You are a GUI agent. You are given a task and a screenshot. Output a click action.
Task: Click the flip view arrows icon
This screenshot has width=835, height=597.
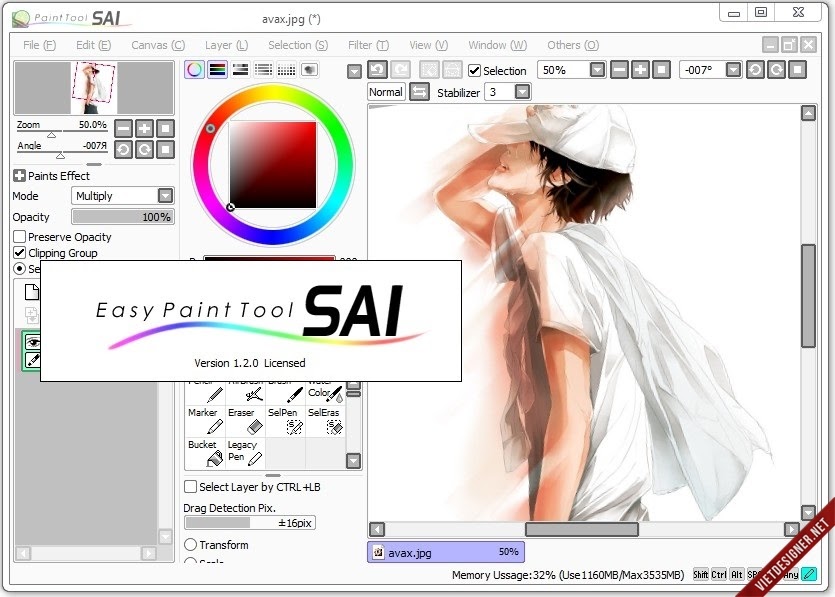click(x=419, y=92)
